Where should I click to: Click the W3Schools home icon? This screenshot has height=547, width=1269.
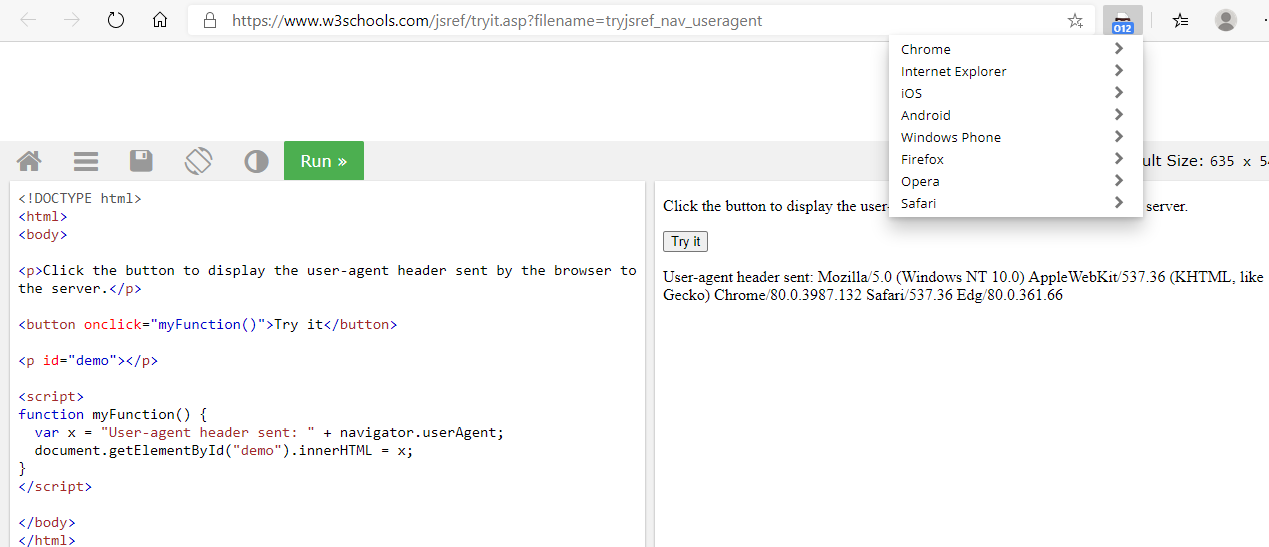click(29, 161)
